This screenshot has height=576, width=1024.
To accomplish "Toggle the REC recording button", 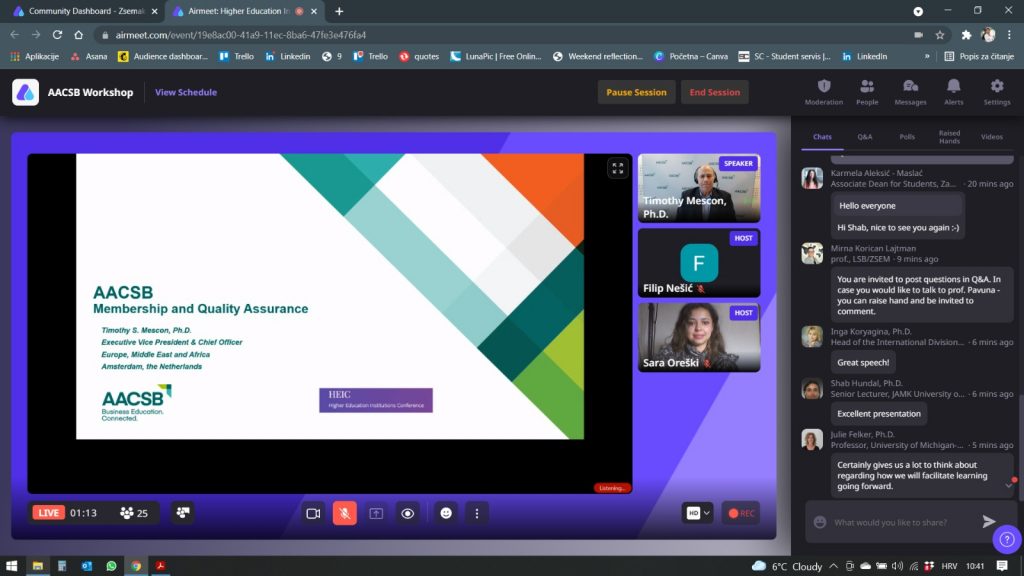I will [741, 513].
